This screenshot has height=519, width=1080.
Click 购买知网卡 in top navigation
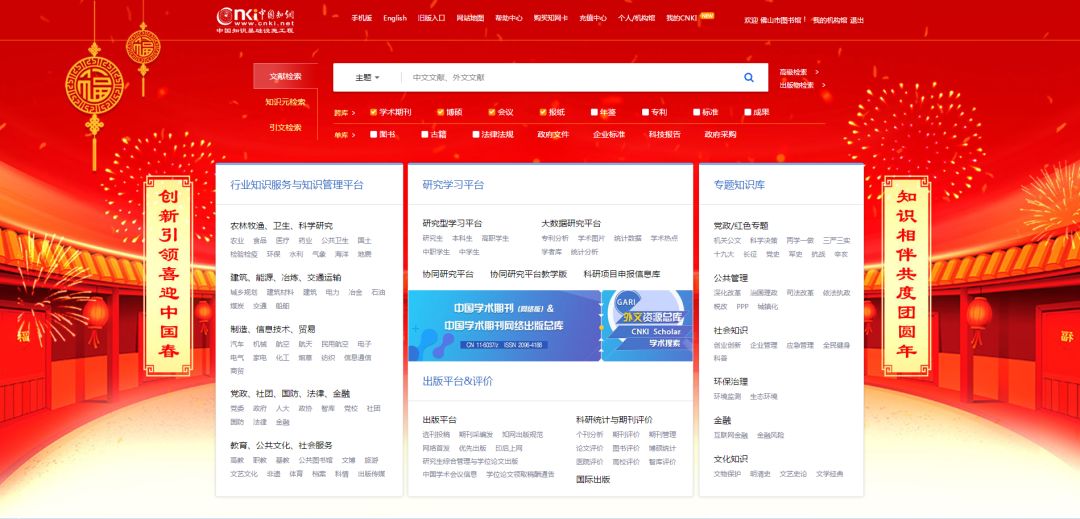coord(550,19)
